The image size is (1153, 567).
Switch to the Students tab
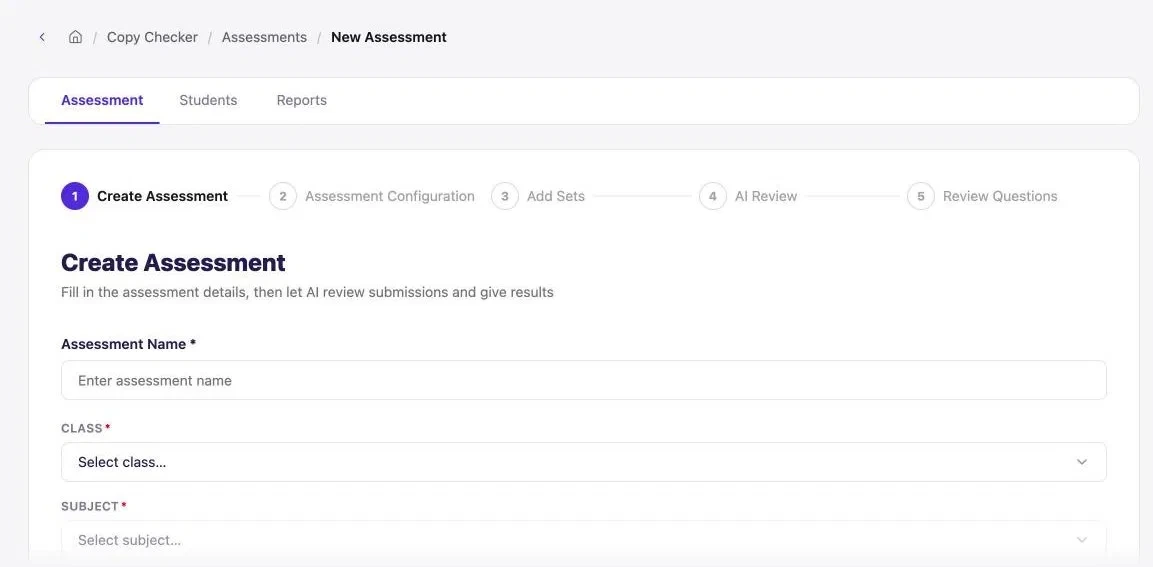tap(208, 100)
